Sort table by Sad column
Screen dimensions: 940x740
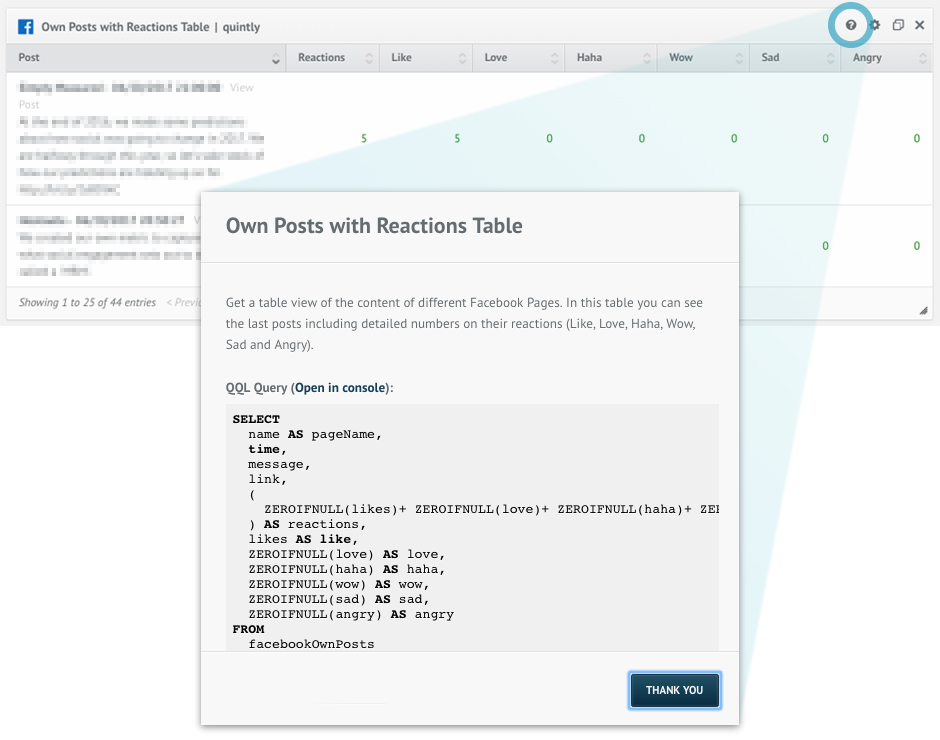(795, 58)
